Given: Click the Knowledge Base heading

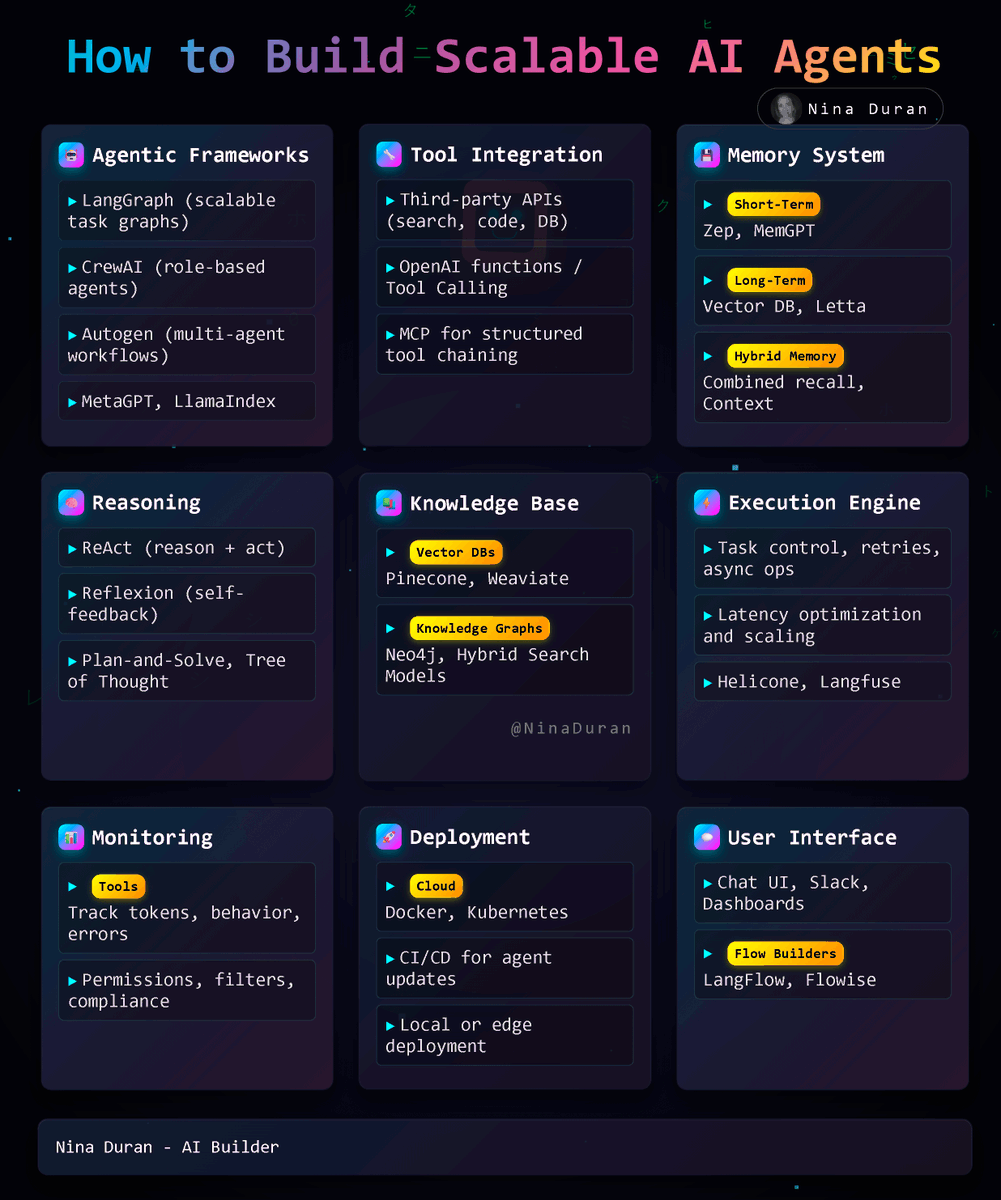Looking at the screenshot, I should tap(494, 503).
